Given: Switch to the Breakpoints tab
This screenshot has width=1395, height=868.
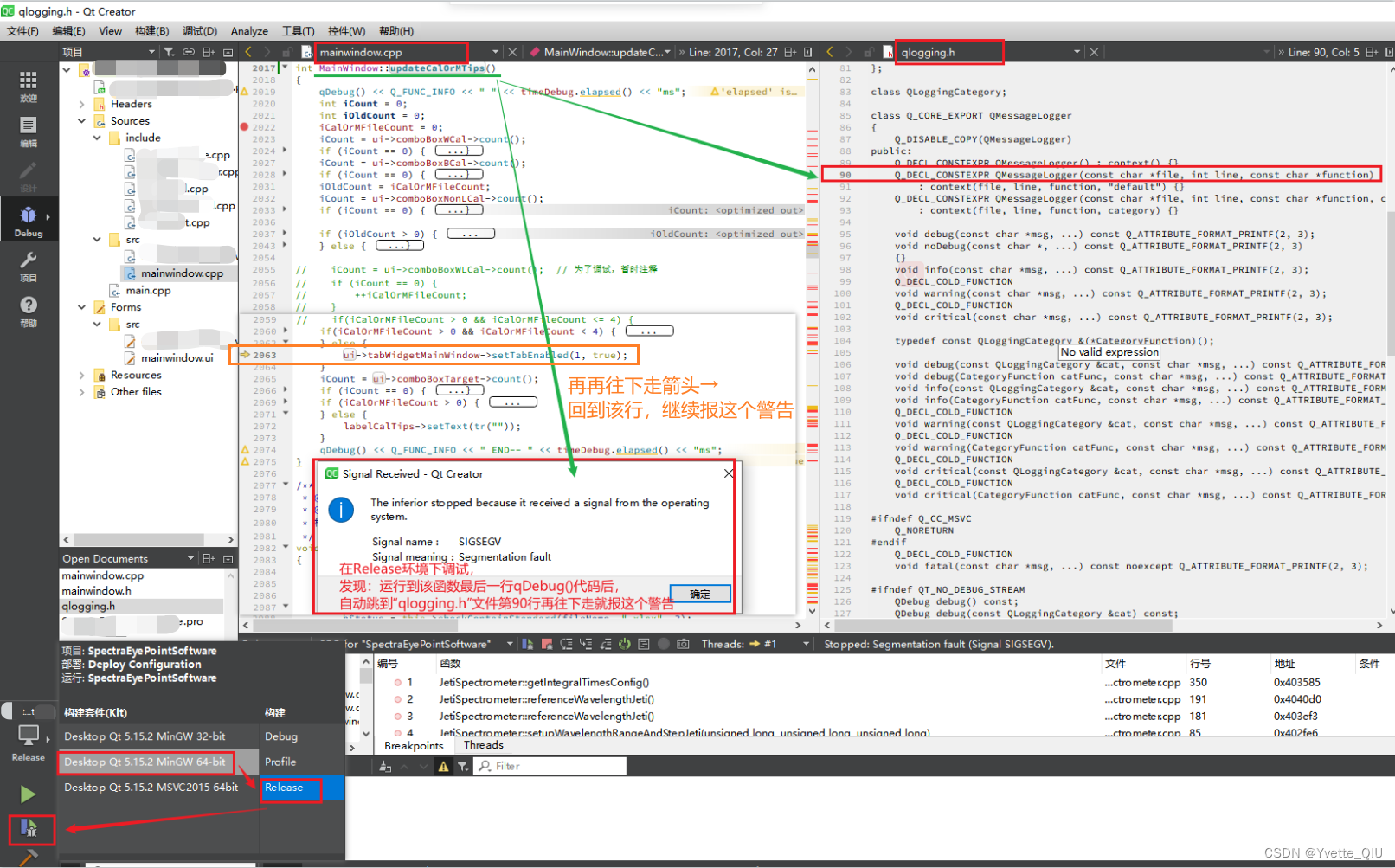Looking at the screenshot, I should coord(414,745).
